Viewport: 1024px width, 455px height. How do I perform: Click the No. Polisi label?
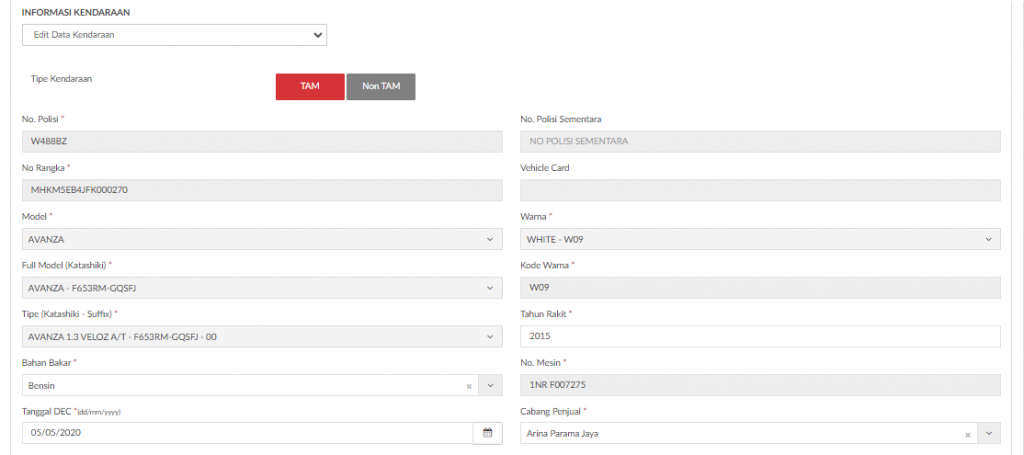[40, 119]
